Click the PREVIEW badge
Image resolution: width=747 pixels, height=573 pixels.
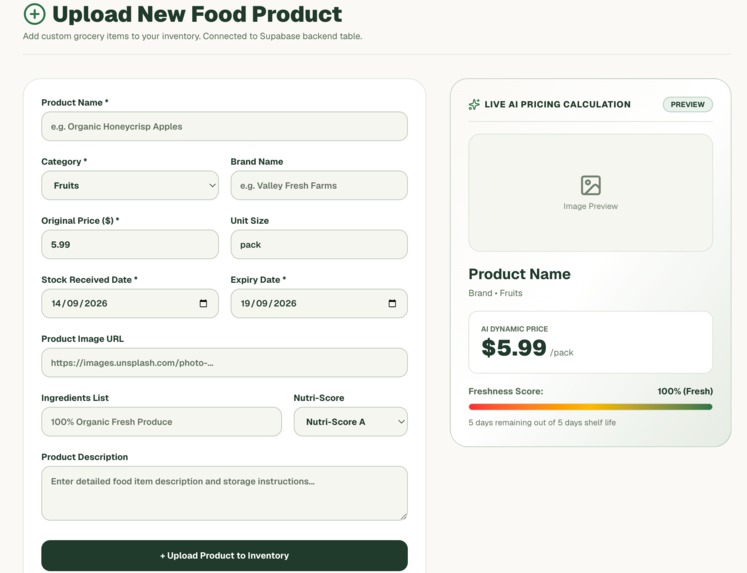[687, 104]
